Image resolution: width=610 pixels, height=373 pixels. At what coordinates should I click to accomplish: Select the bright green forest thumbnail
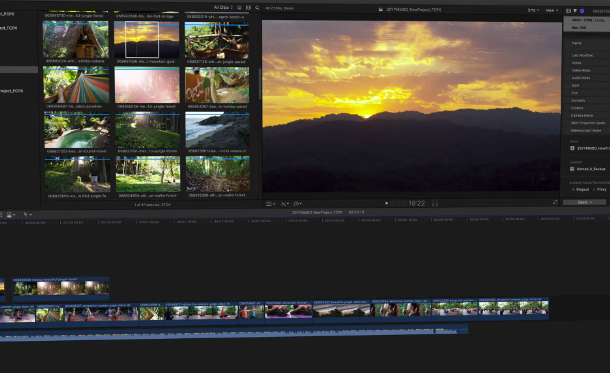tap(148, 175)
